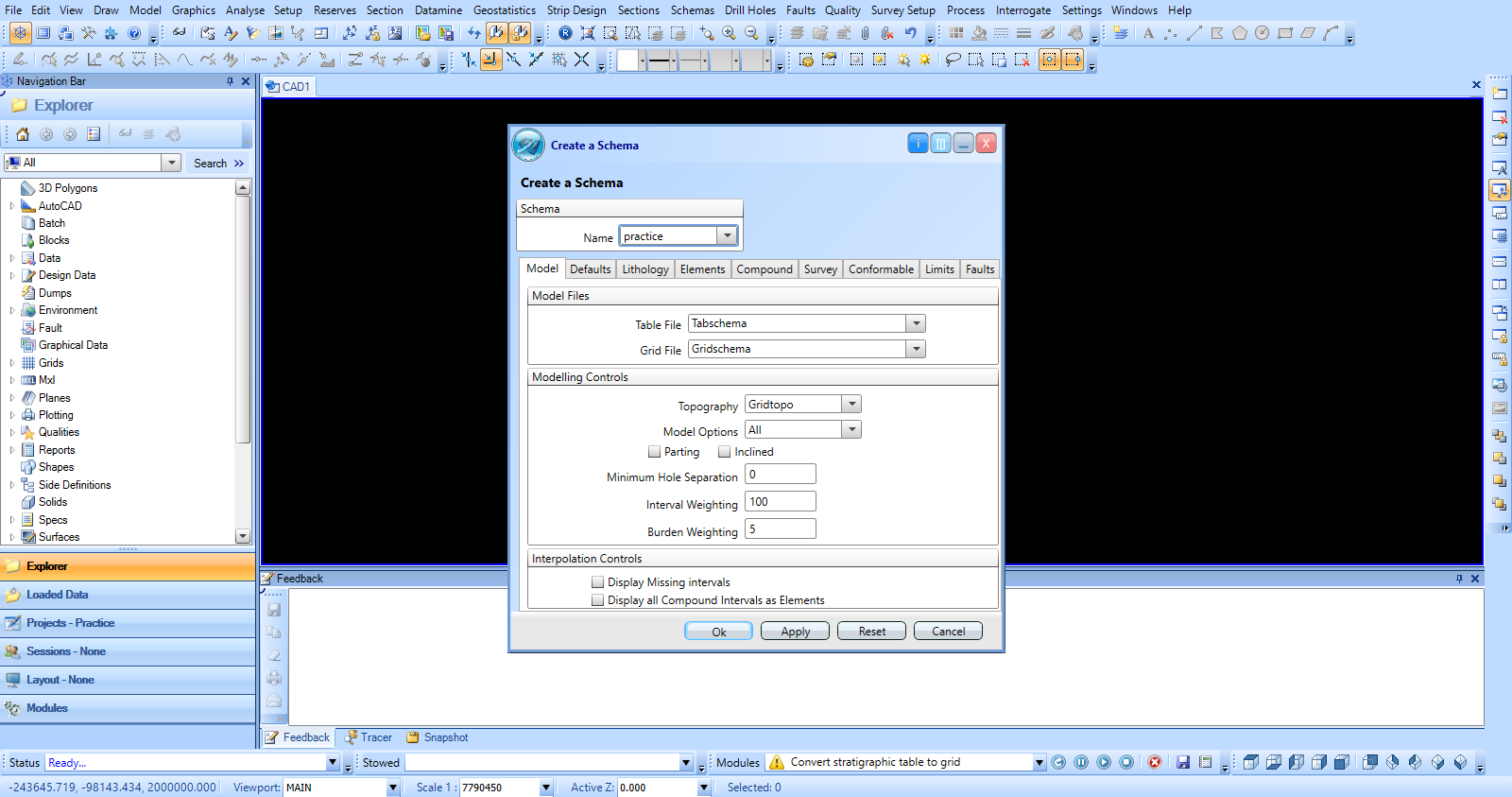This screenshot has width=1512, height=797.
Task: Expand the Model Options dropdown
Action: (851, 430)
